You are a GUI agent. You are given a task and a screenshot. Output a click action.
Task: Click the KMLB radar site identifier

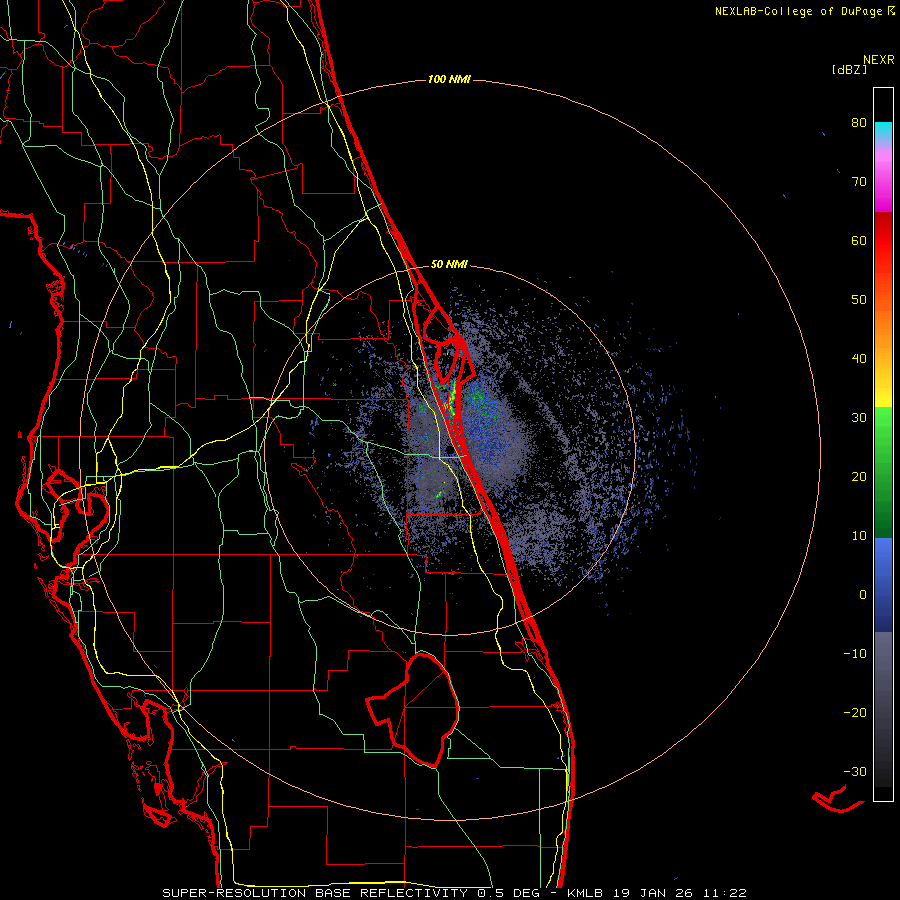[x=587, y=893]
